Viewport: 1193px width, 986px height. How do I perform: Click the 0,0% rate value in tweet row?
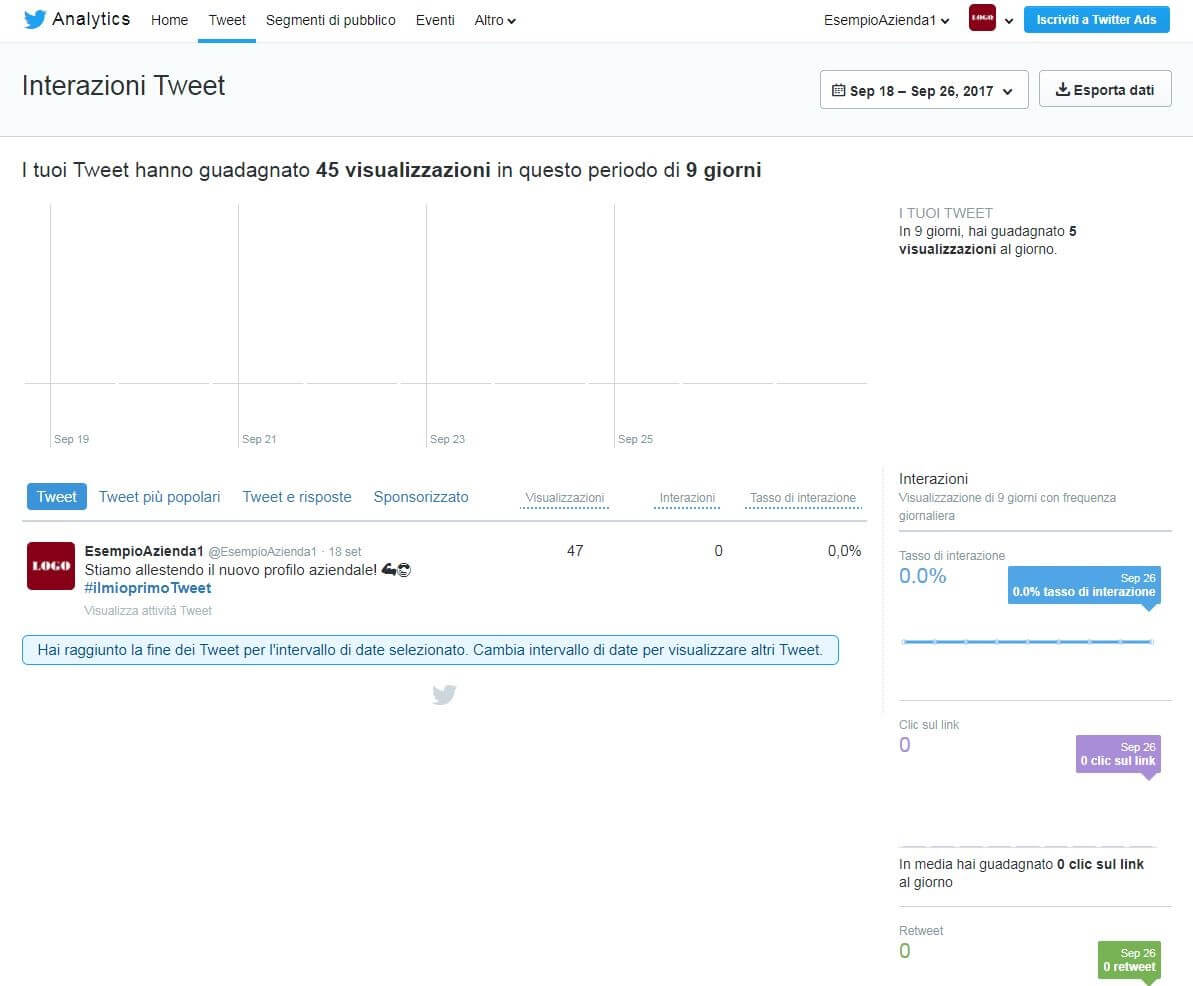[x=845, y=551]
